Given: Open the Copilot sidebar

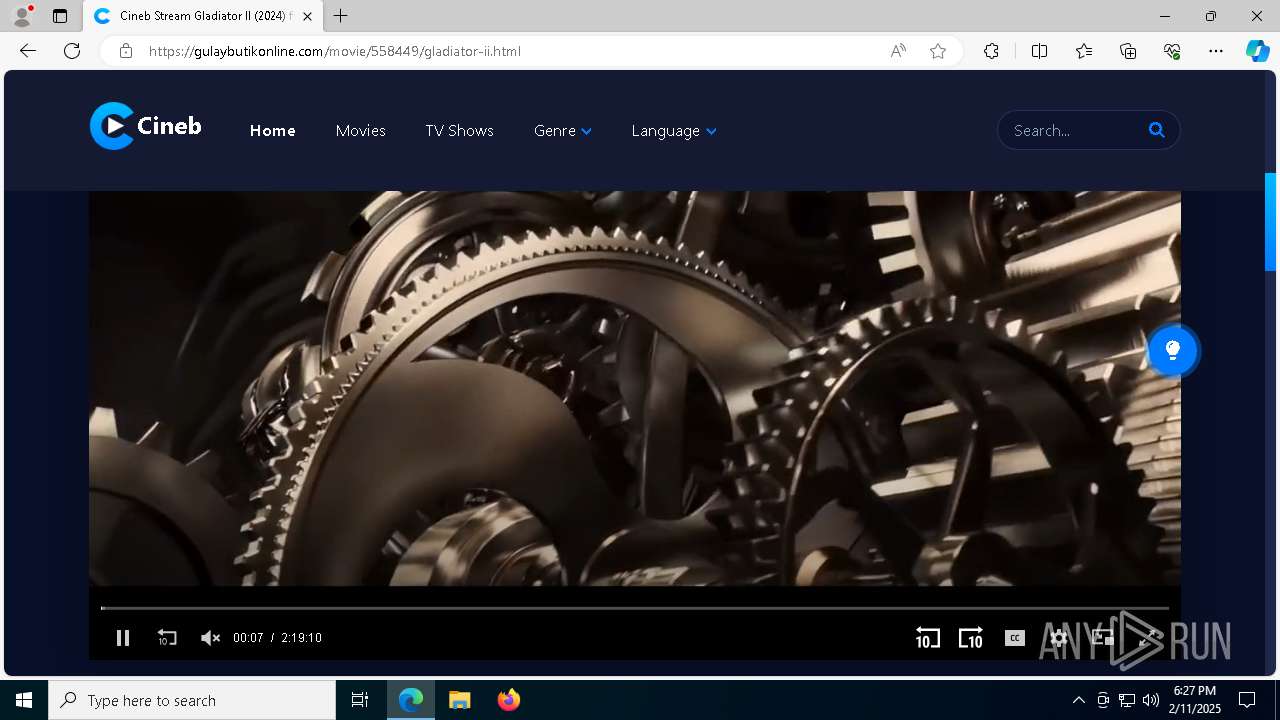Looking at the screenshot, I should 1257,51.
